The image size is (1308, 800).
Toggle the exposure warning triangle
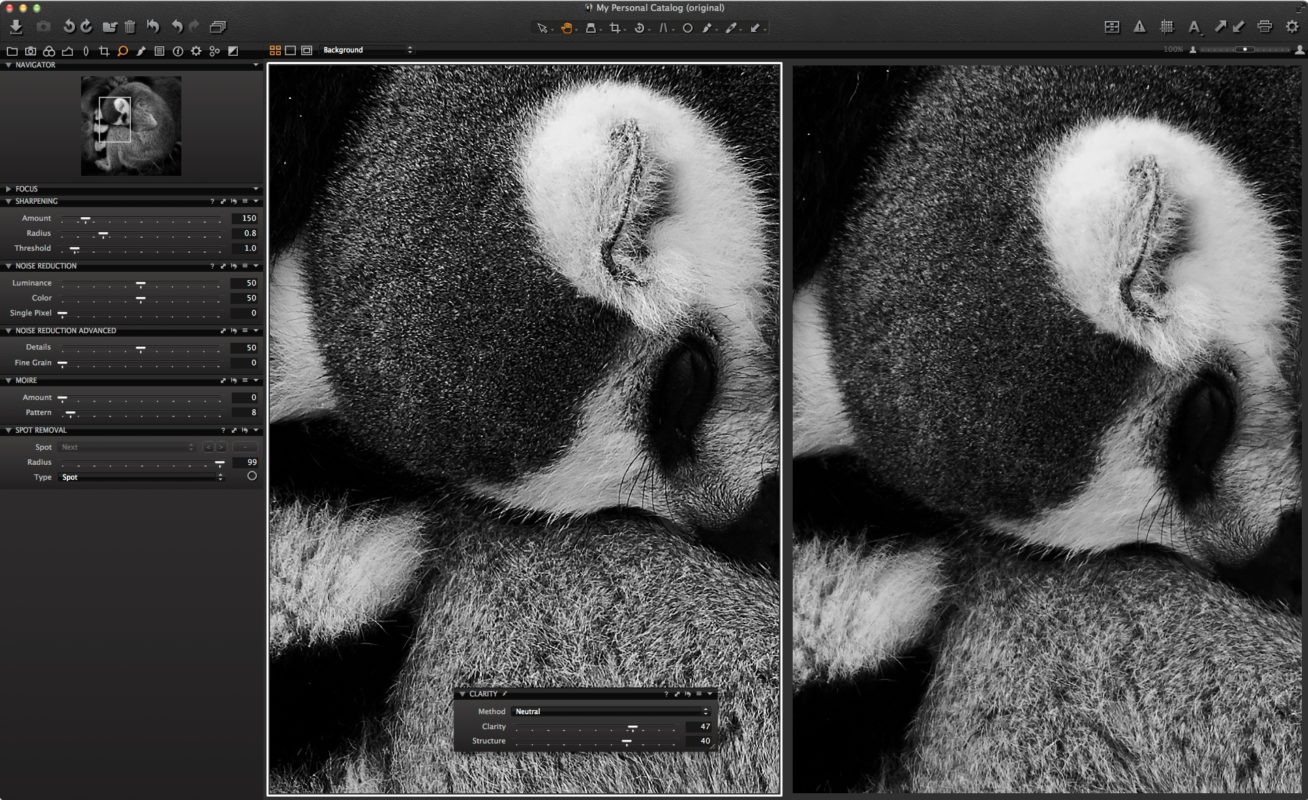(1140, 28)
